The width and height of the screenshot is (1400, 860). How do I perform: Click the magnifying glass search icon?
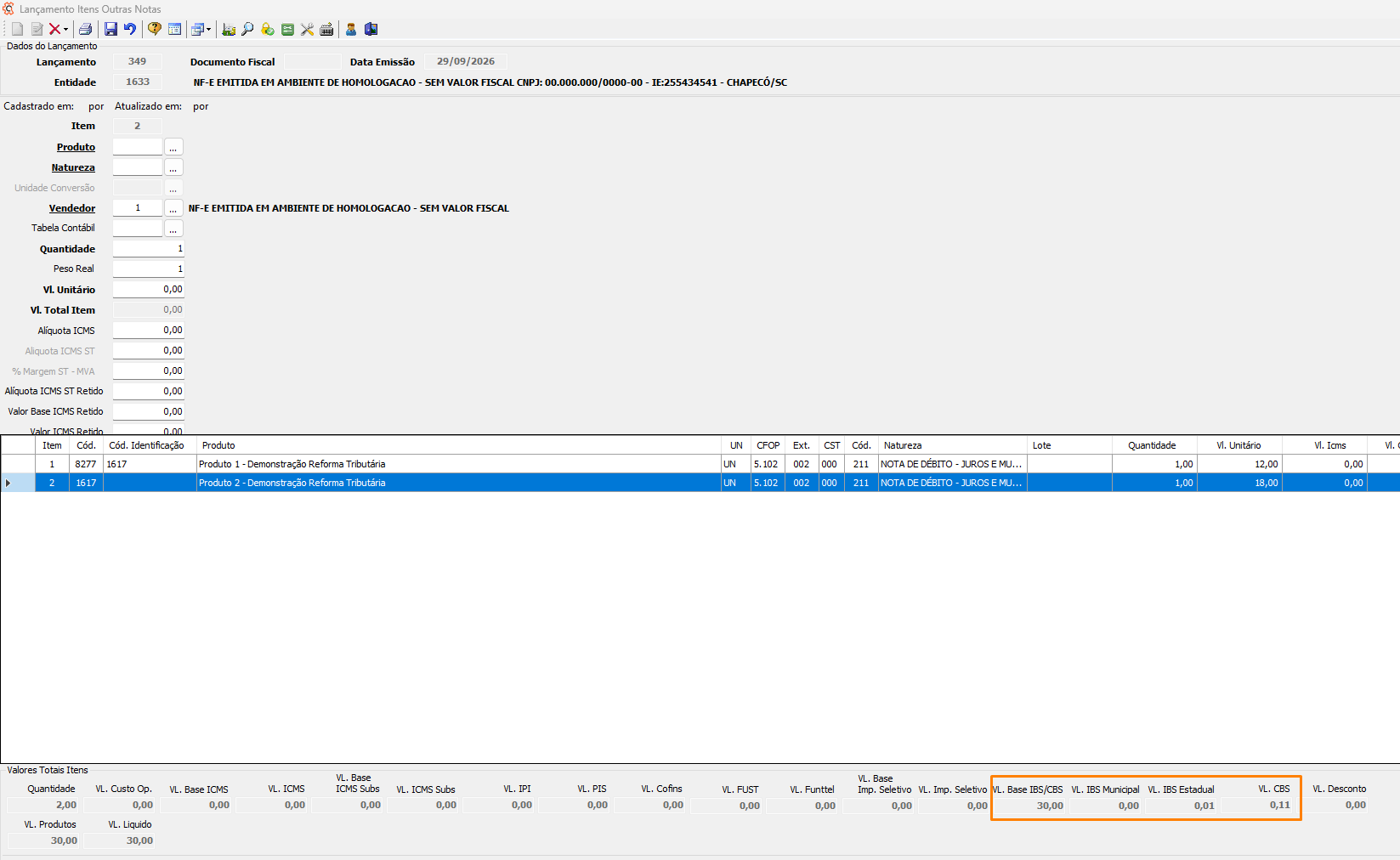(247, 29)
